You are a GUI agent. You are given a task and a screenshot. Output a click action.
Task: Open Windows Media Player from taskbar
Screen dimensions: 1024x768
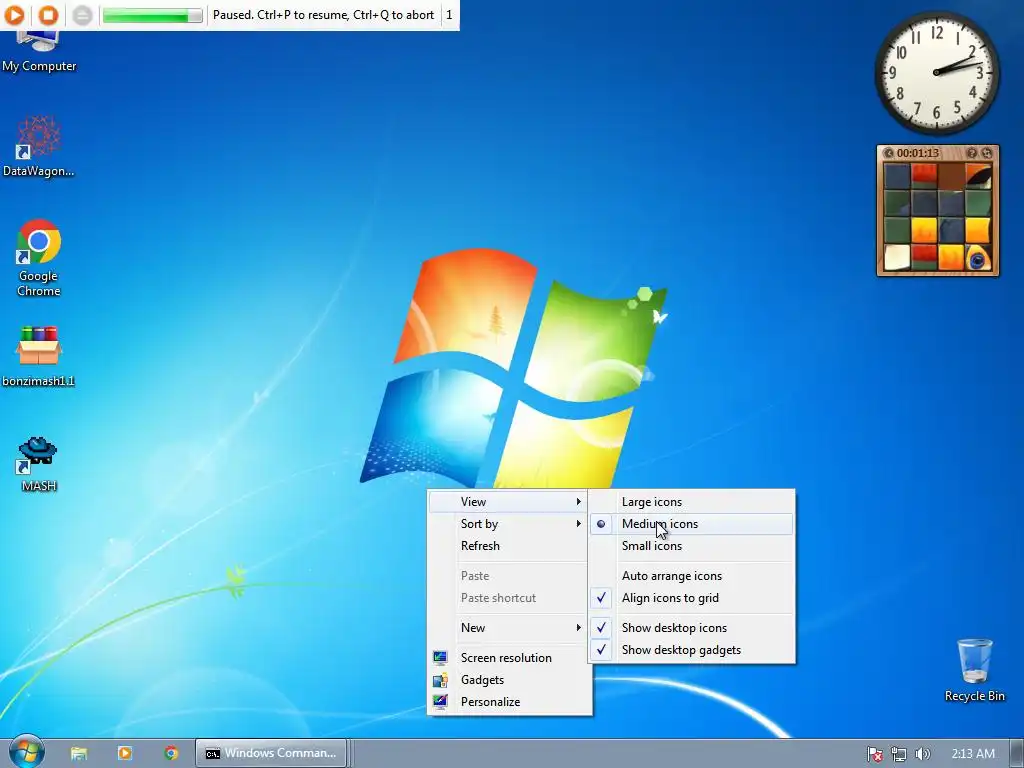click(125, 753)
